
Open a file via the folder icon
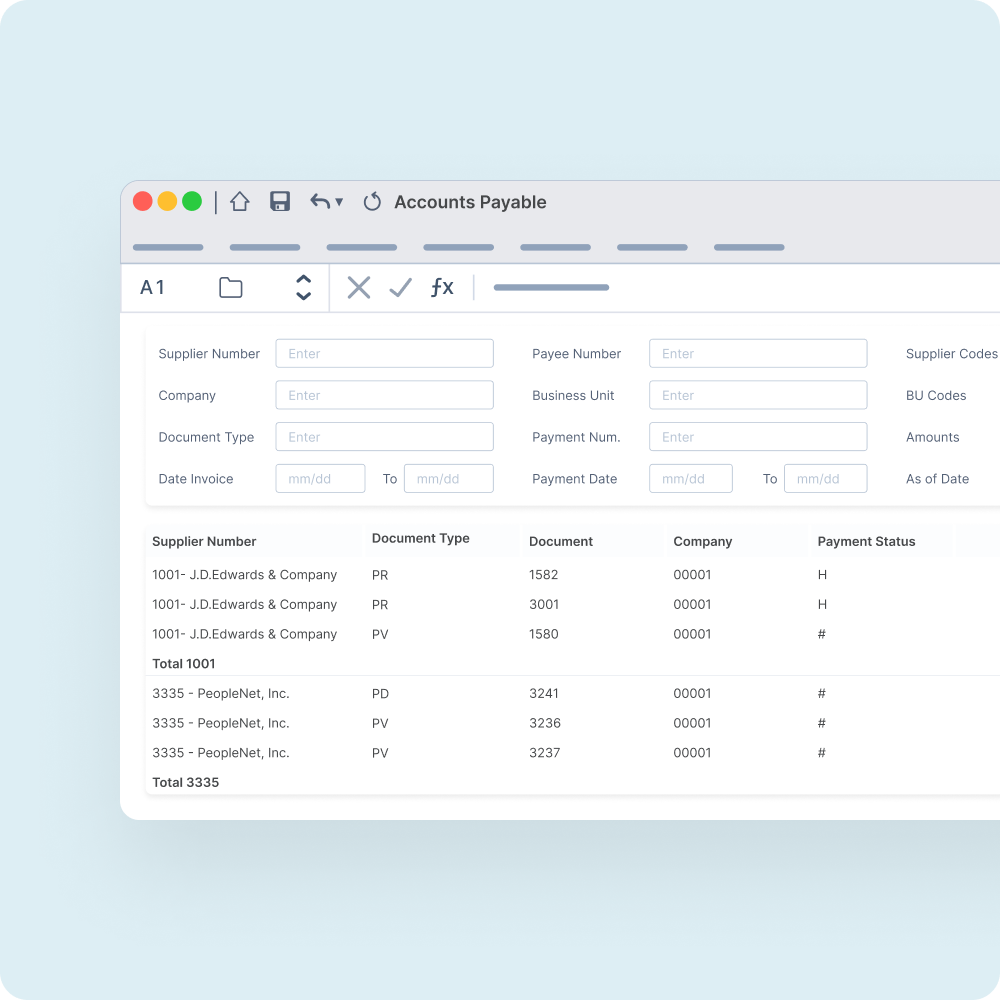click(230, 287)
